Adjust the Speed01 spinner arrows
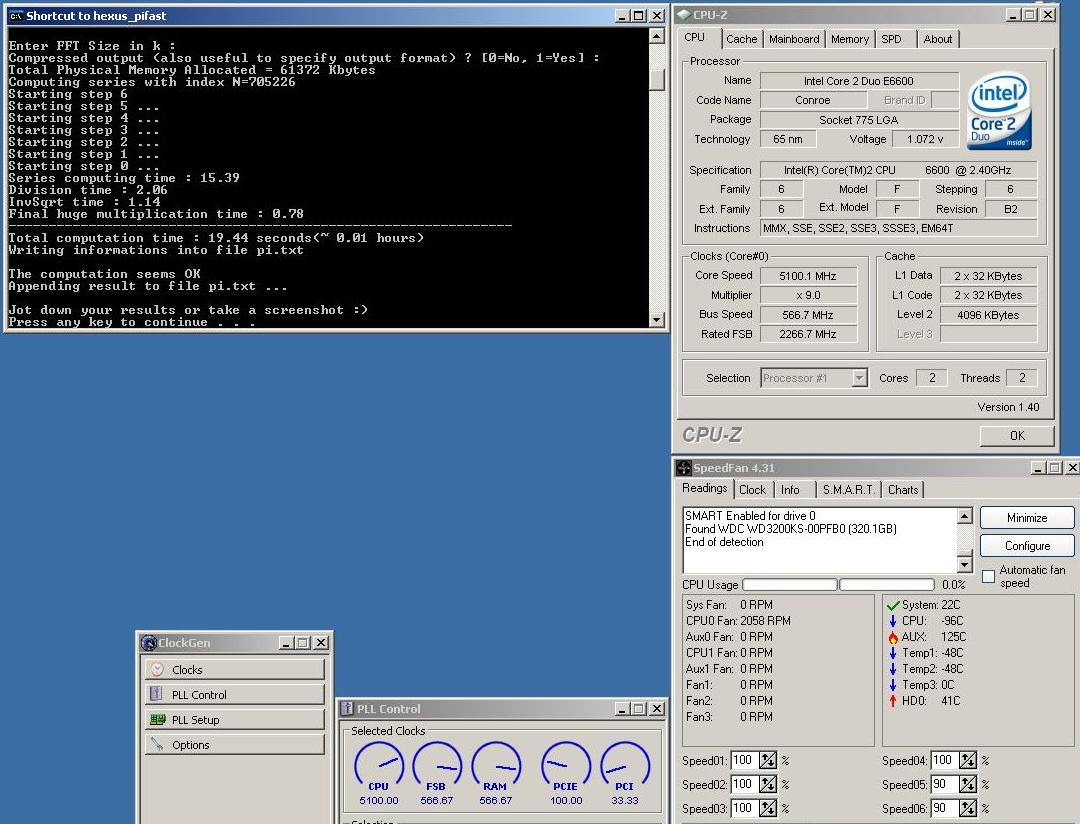The height and width of the screenshot is (824, 1080). (x=767, y=761)
